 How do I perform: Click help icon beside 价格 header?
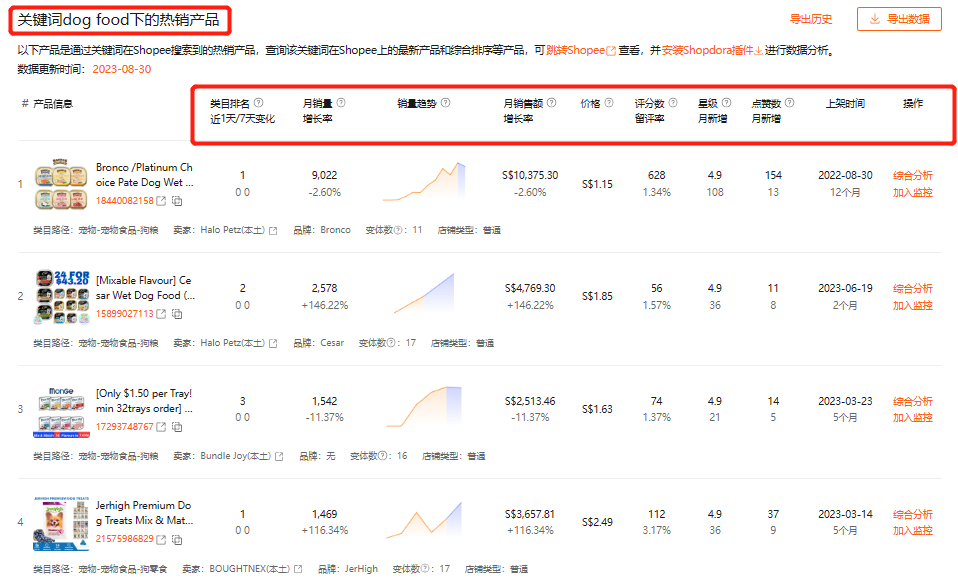(609, 103)
